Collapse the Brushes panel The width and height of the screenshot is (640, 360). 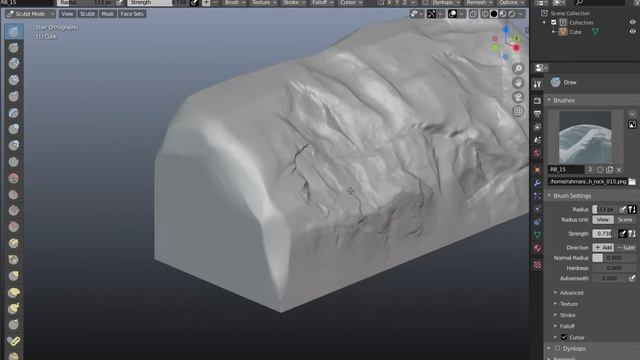point(564,100)
